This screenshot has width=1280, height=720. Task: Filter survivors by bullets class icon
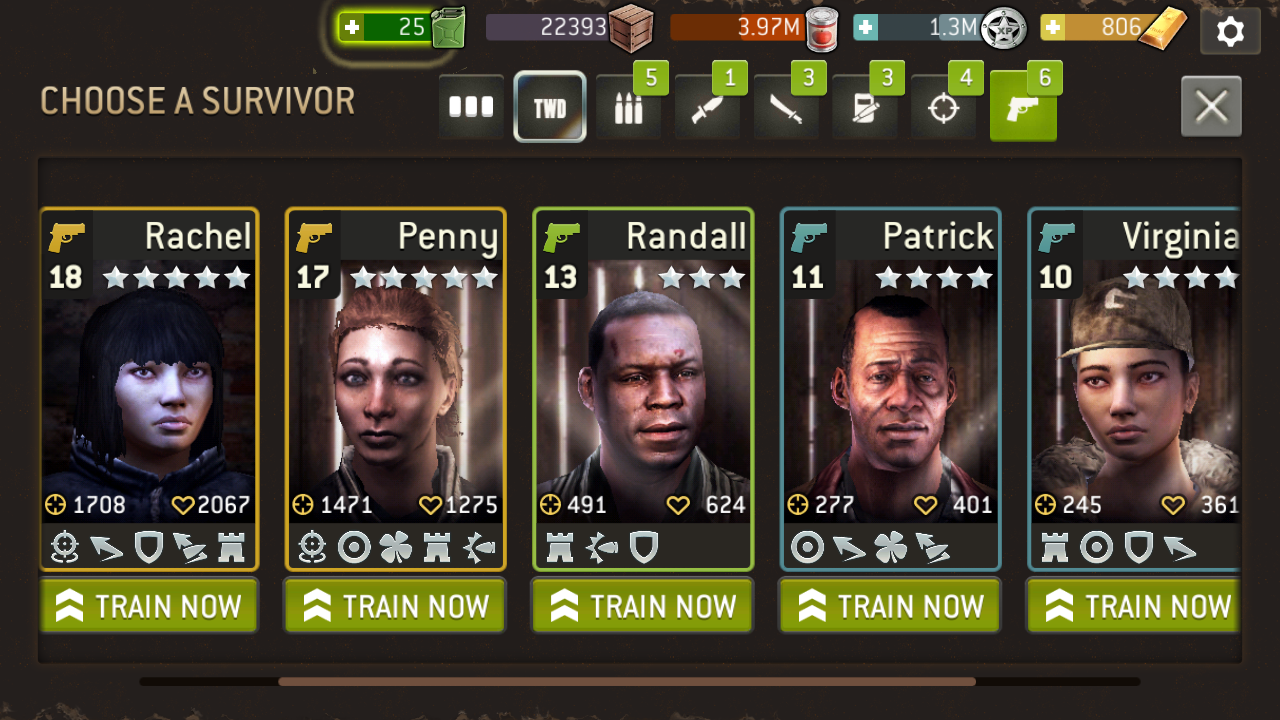pyautogui.click(x=629, y=107)
